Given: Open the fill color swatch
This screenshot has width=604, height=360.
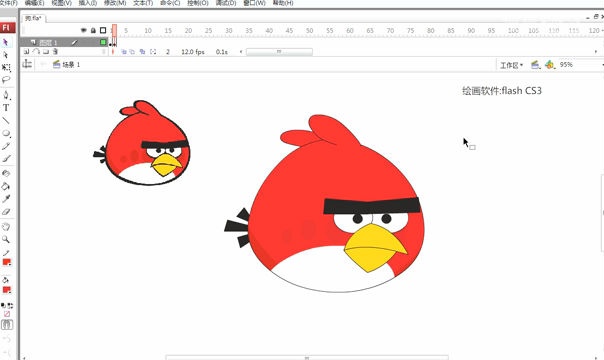Looking at the screenshot, I should tap(7, 290).
